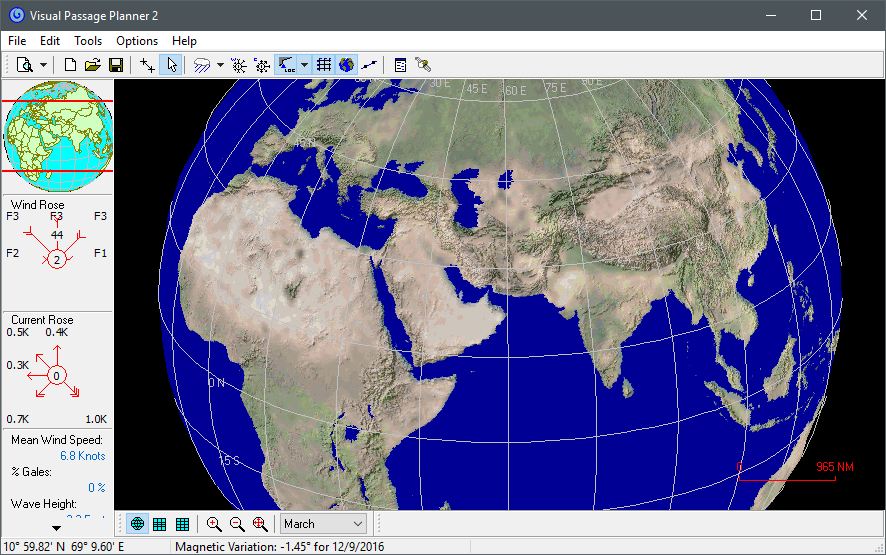Open the Tools menu

tap(88, 41)
